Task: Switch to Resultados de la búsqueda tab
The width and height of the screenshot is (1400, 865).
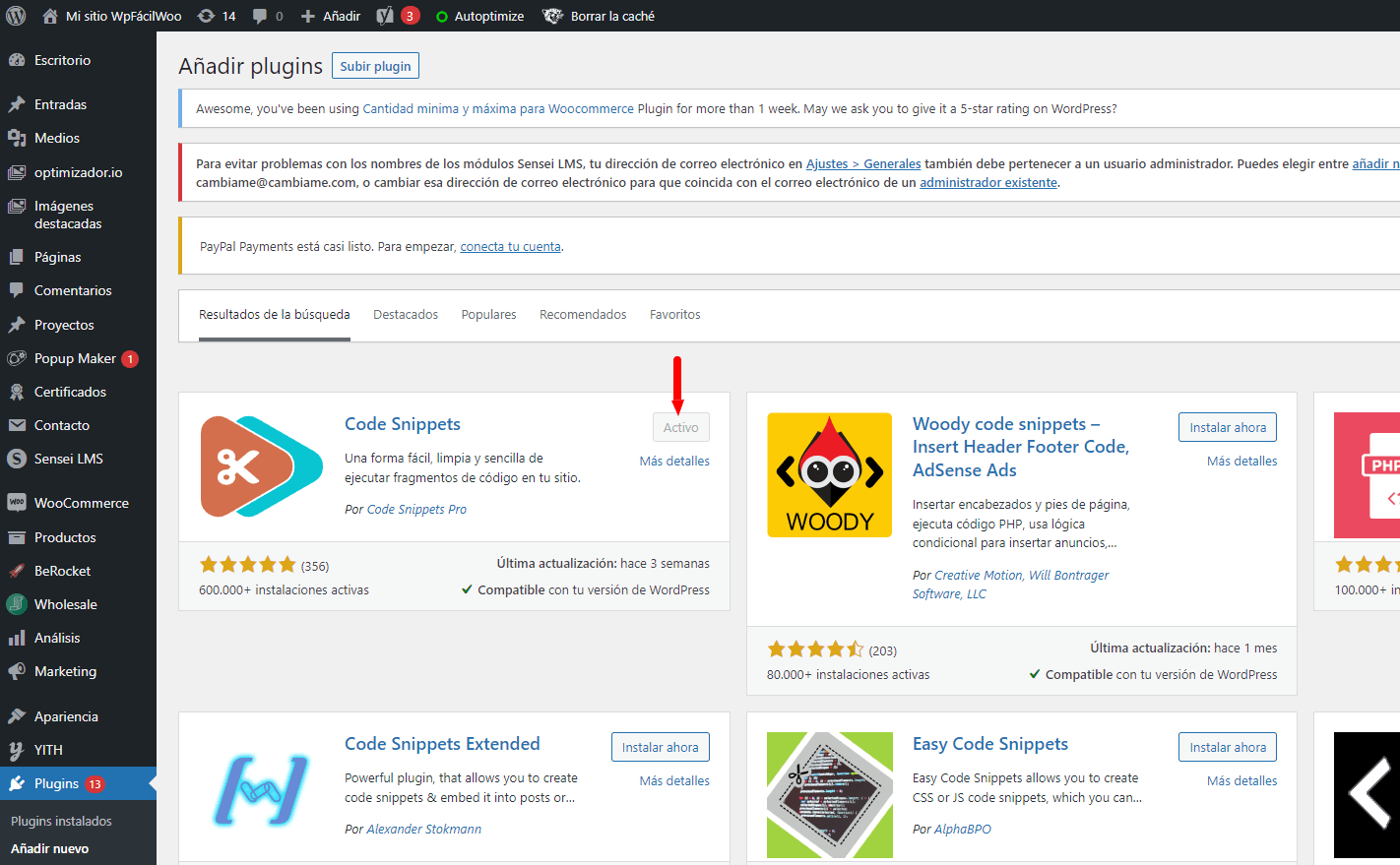Action: pyautogui.click(x=275, y=315)
